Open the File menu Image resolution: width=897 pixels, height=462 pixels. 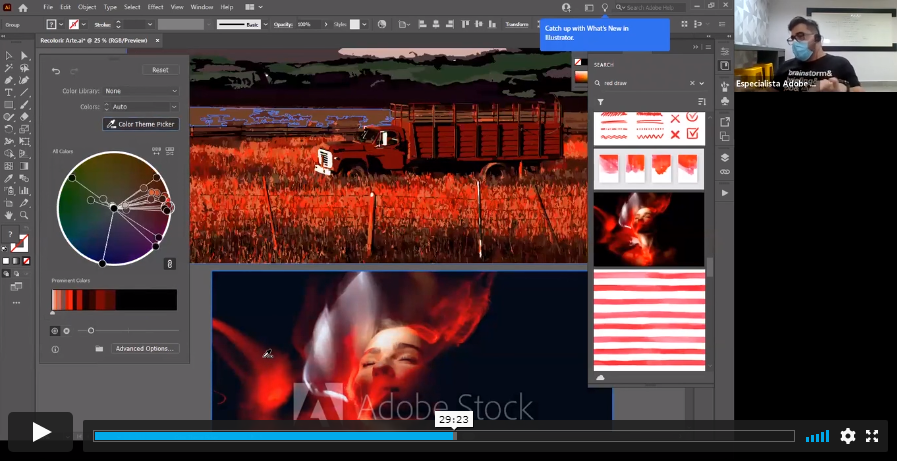(48, 7)
